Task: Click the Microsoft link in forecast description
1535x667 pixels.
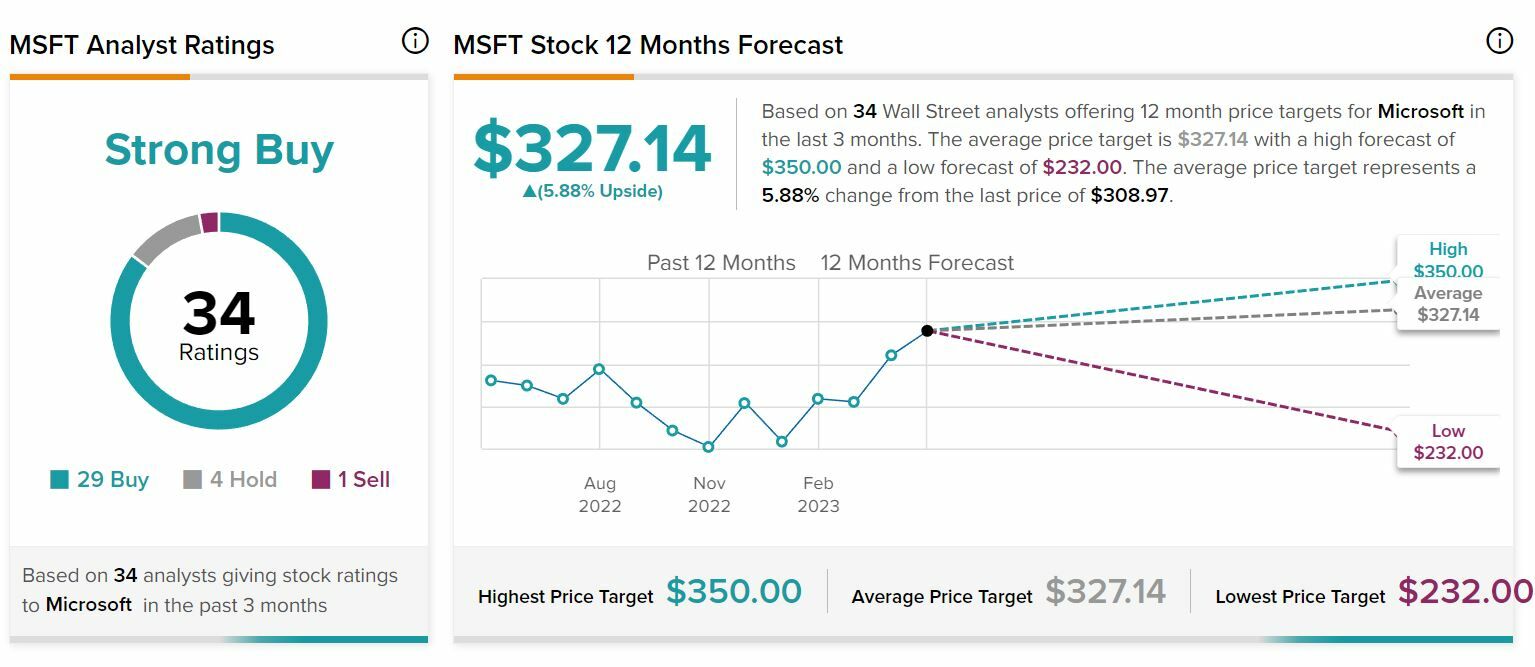Action: [x=1420, y=111]
